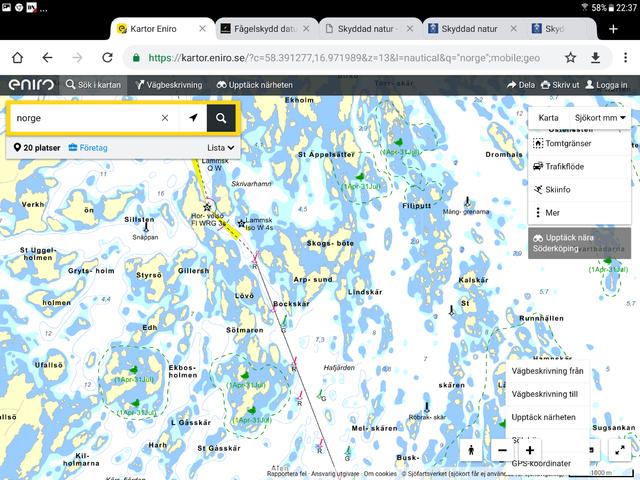
Task: Tap the download arrow icon in the toolbar
Action: pos(596,58)
